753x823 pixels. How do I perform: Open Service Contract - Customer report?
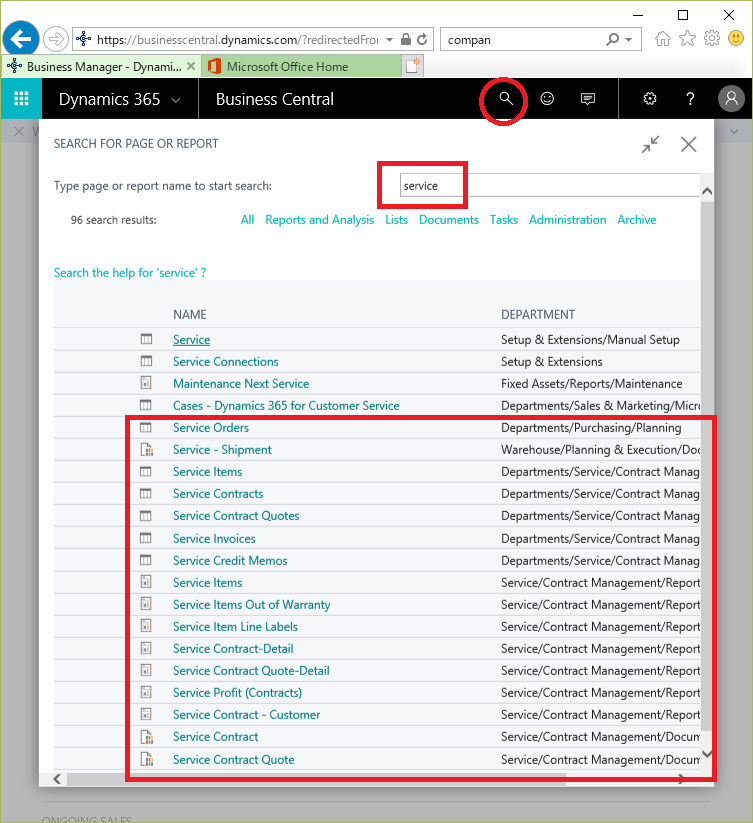(246, 715)
